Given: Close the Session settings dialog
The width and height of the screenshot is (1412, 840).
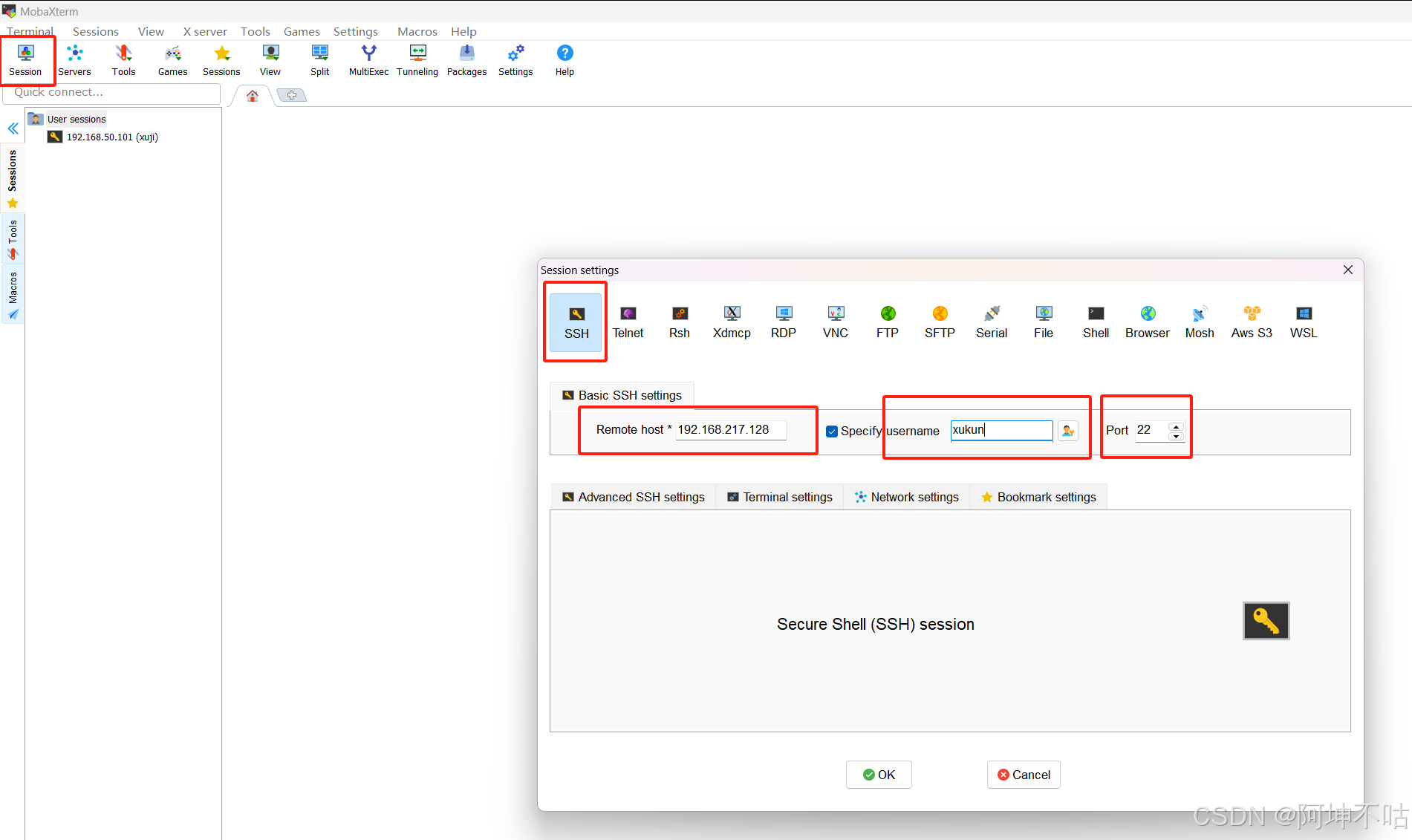Looking at the screenshot, I should click(x=1348, y=270).
